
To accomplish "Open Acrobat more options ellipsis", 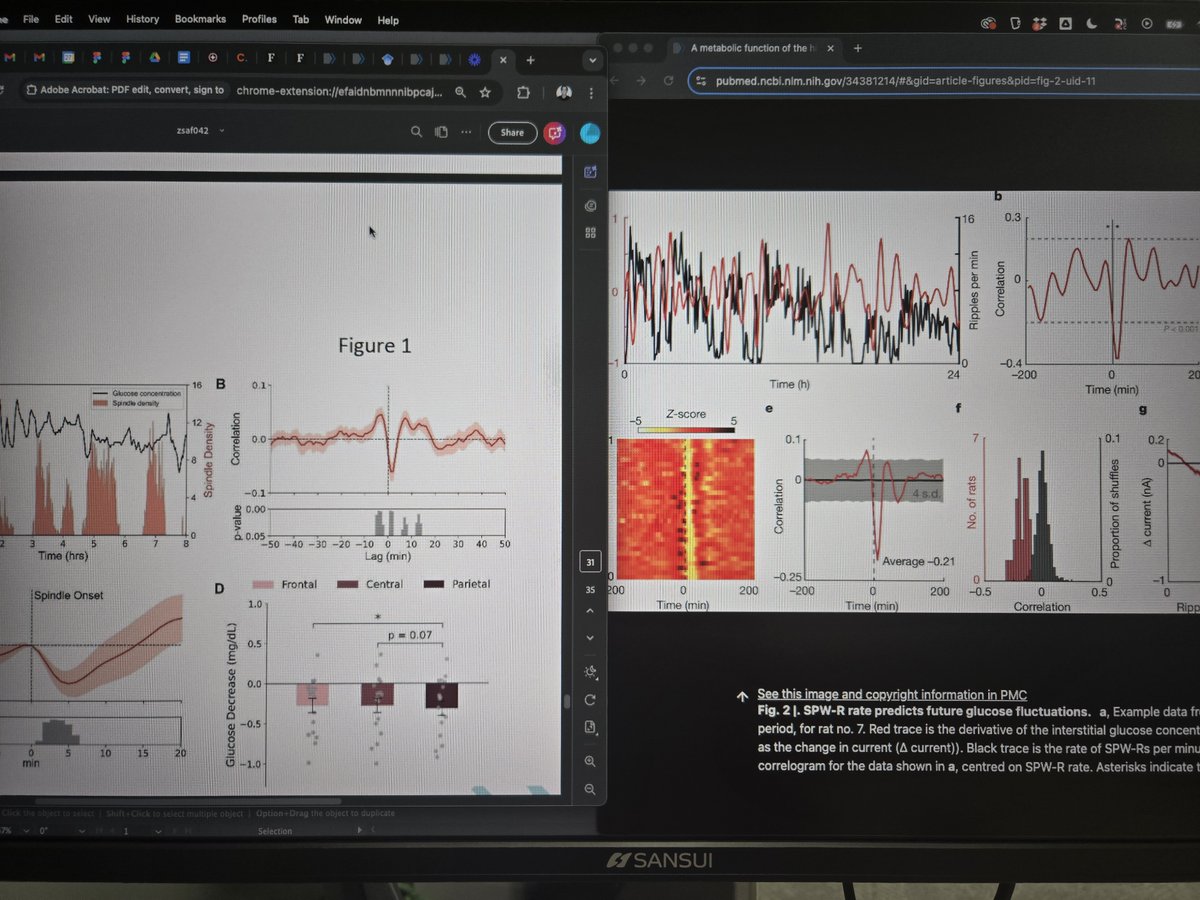I will pos(465,132).
